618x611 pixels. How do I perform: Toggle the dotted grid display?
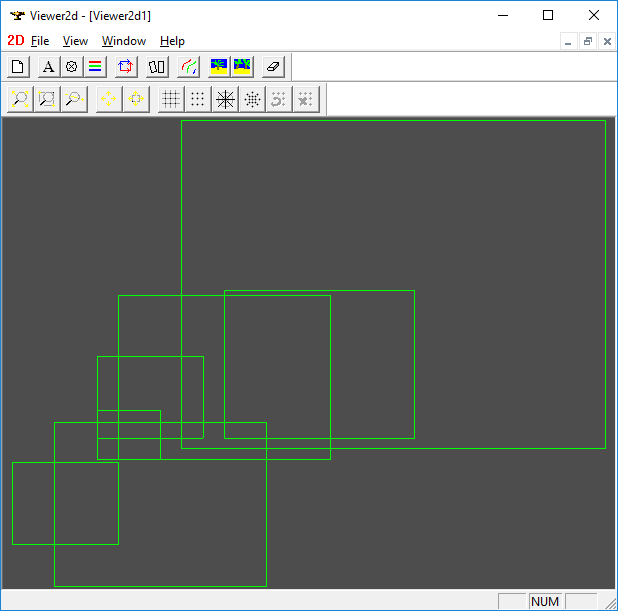[198, 99]
